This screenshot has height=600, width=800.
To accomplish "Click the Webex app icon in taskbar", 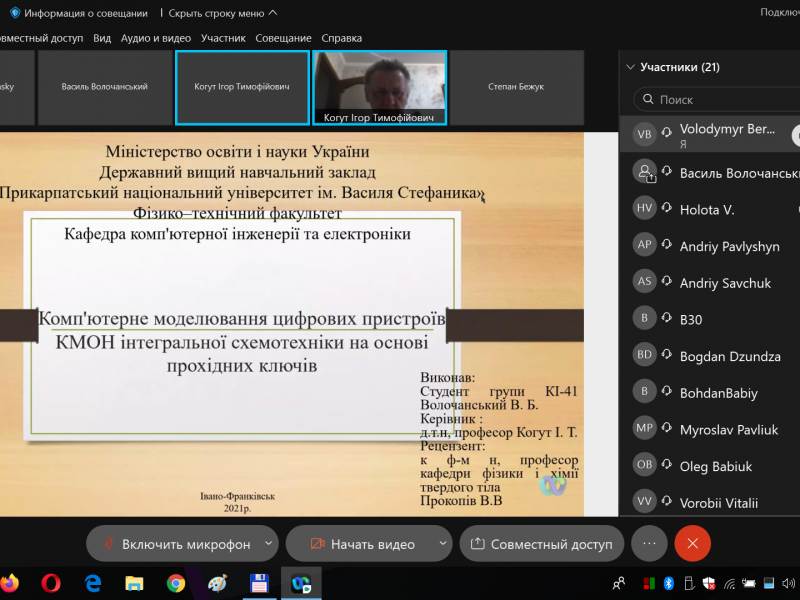I will click(300, 582).
